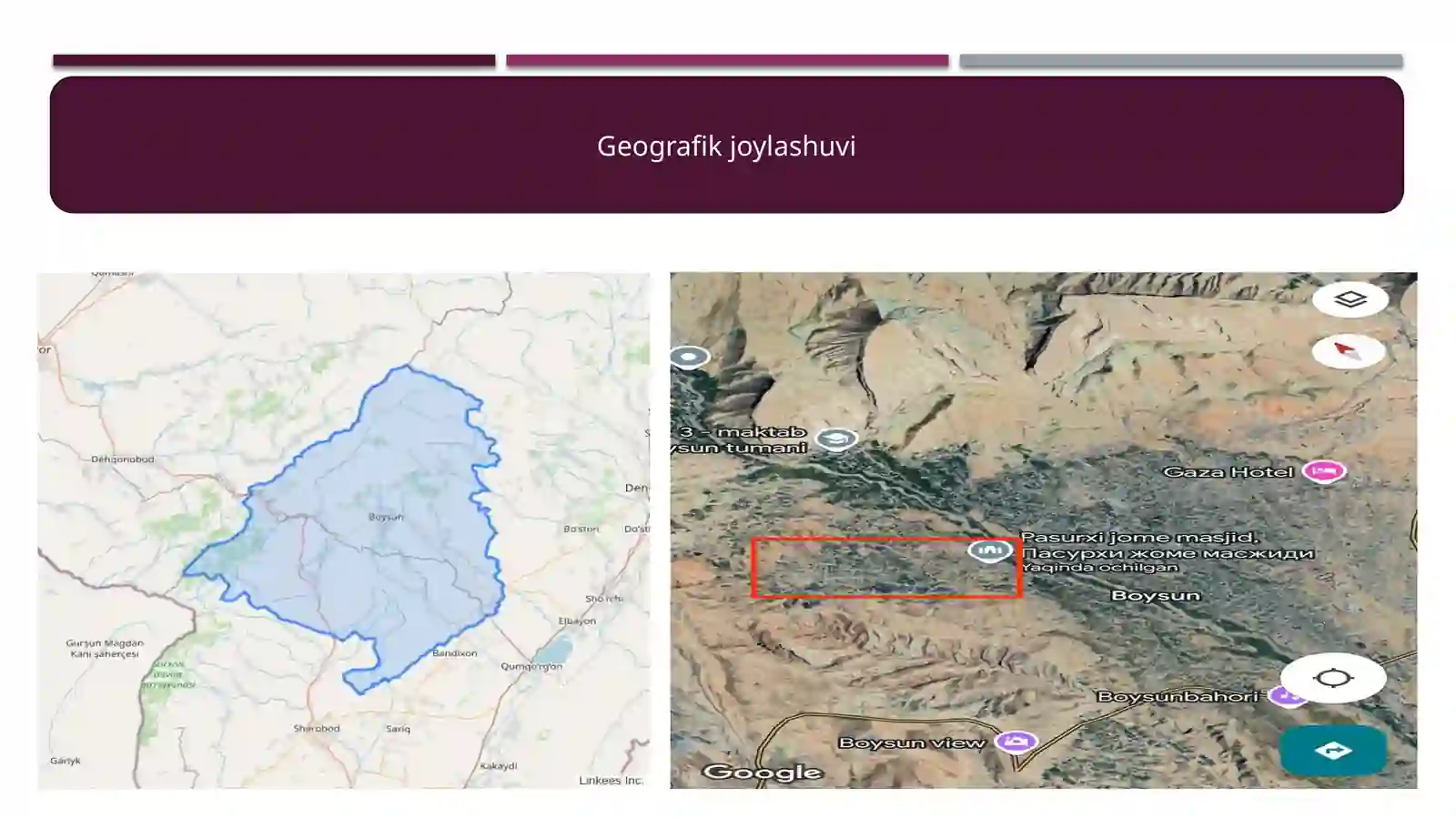Click the red compass icon
1456x818 pixels.
point(1348,351)
